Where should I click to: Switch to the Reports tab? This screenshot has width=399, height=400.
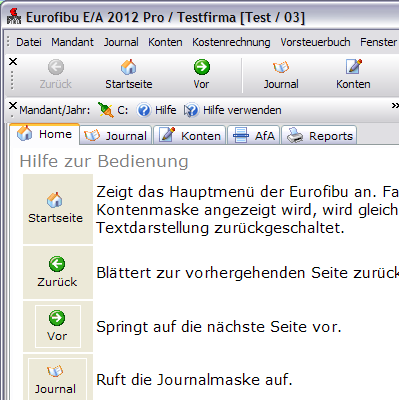[319, 135]
